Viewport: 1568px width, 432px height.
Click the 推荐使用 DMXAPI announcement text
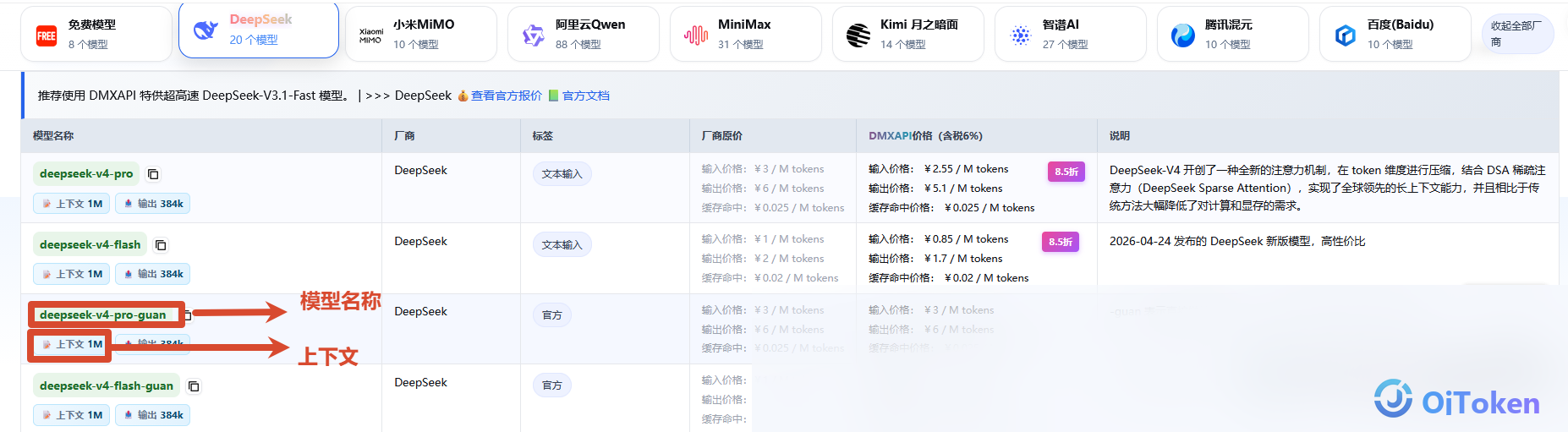coord(194,96)
